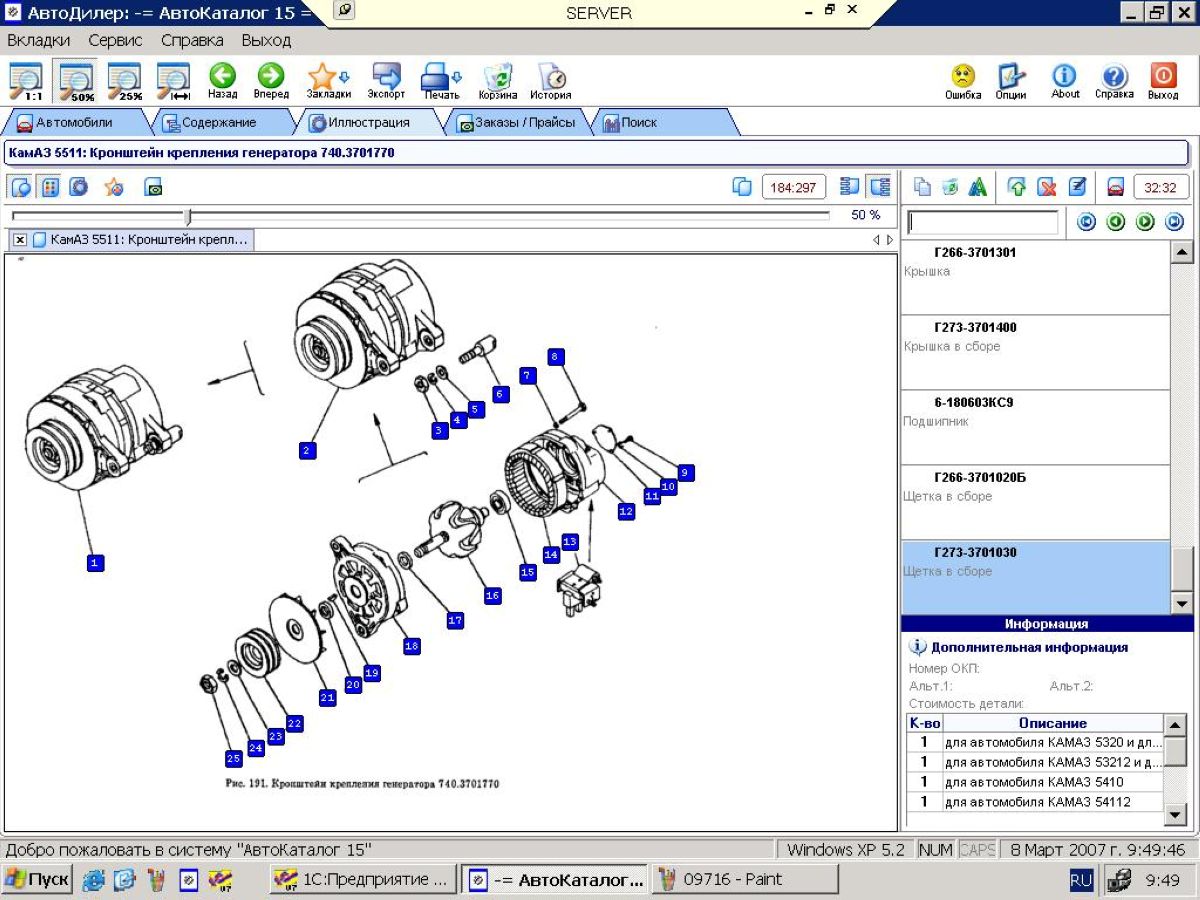Open the Выход menu in menu bar

click(266, 40)
